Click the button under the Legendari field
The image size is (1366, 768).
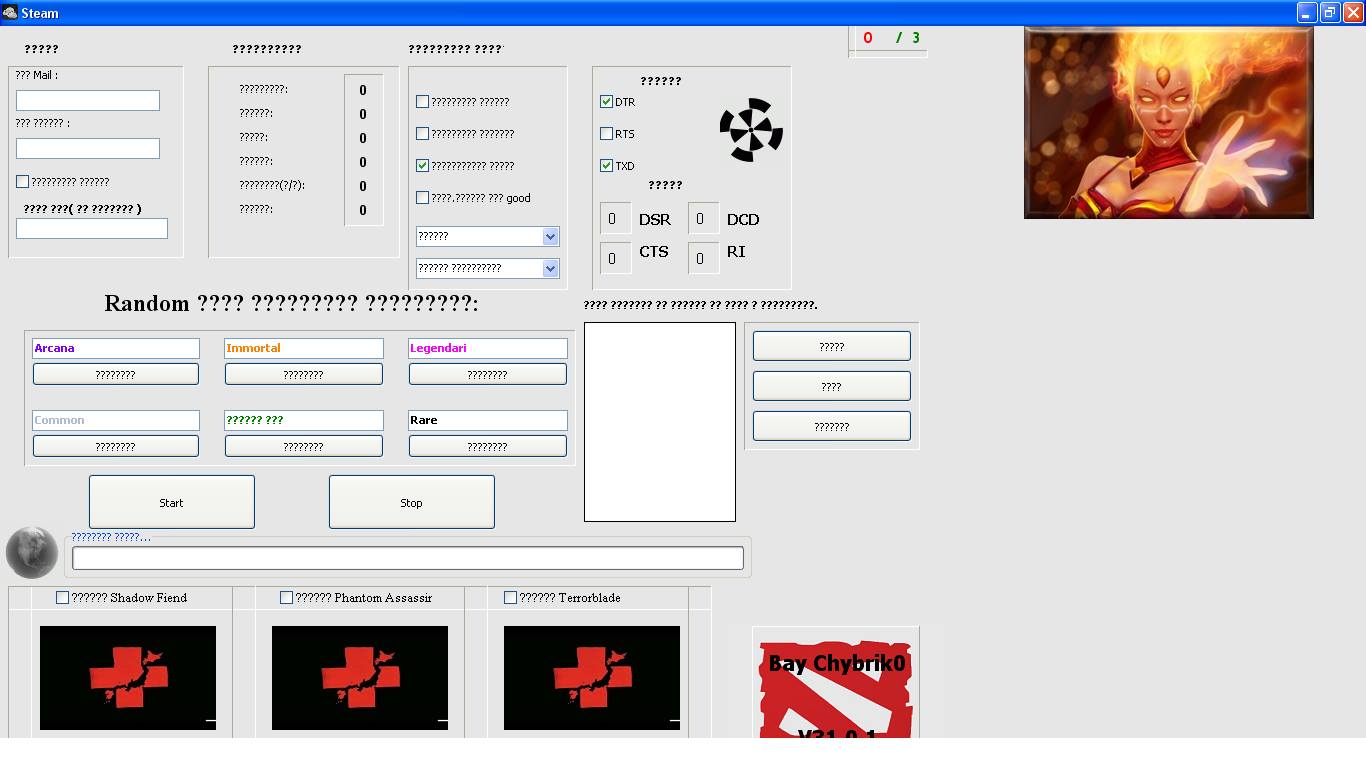tap(488, 374)
